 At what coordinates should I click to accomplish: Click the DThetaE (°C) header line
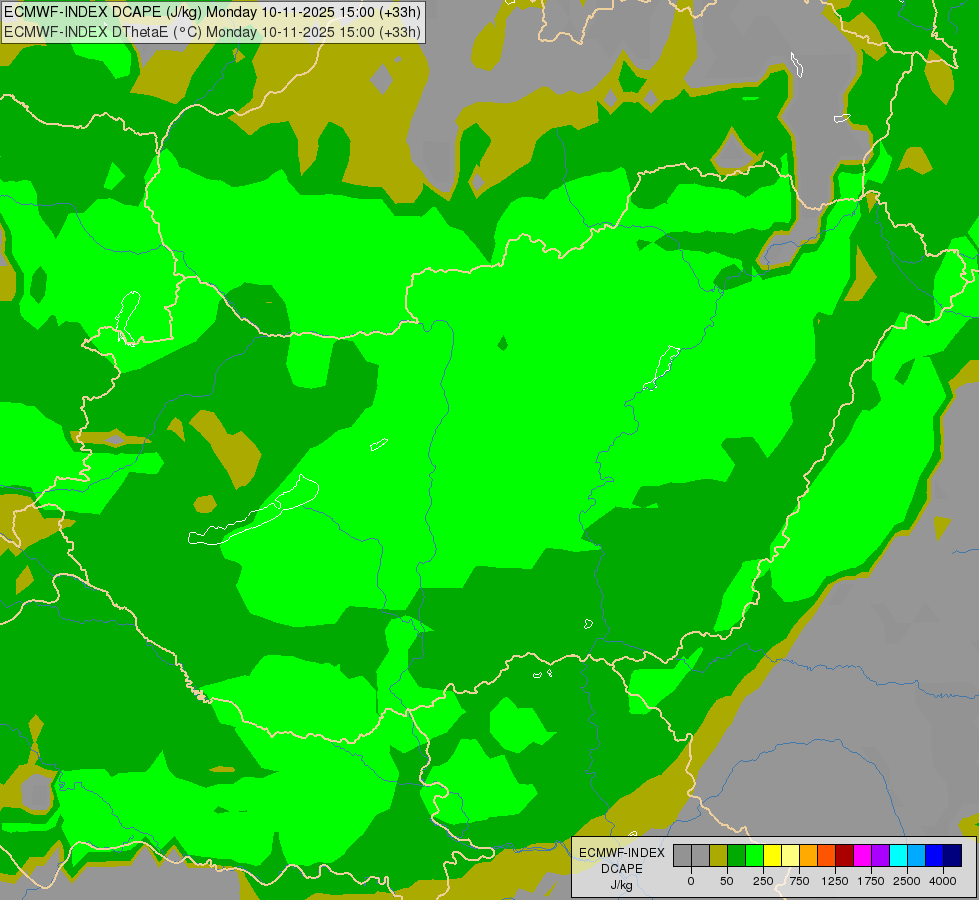pos(212,32)
